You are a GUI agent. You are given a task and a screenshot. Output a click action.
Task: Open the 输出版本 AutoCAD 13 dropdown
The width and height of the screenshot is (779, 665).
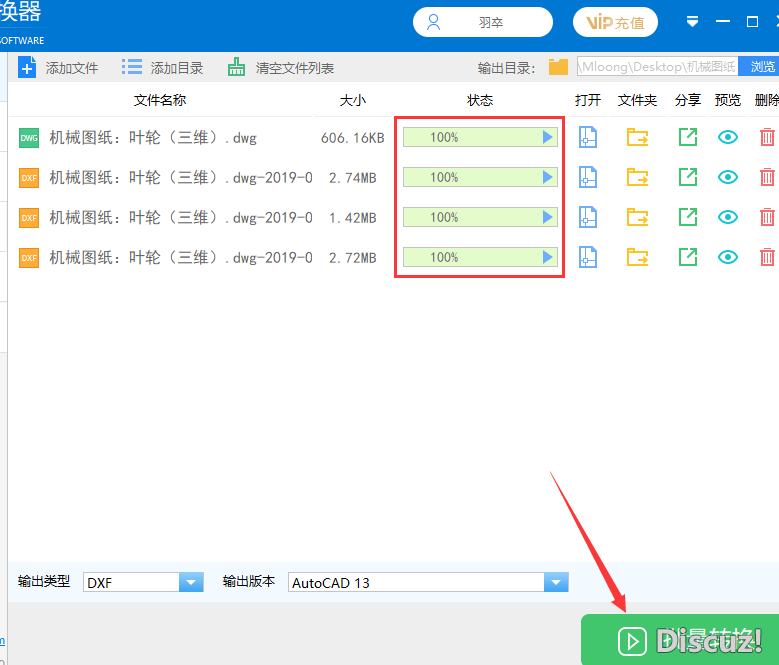555,582
